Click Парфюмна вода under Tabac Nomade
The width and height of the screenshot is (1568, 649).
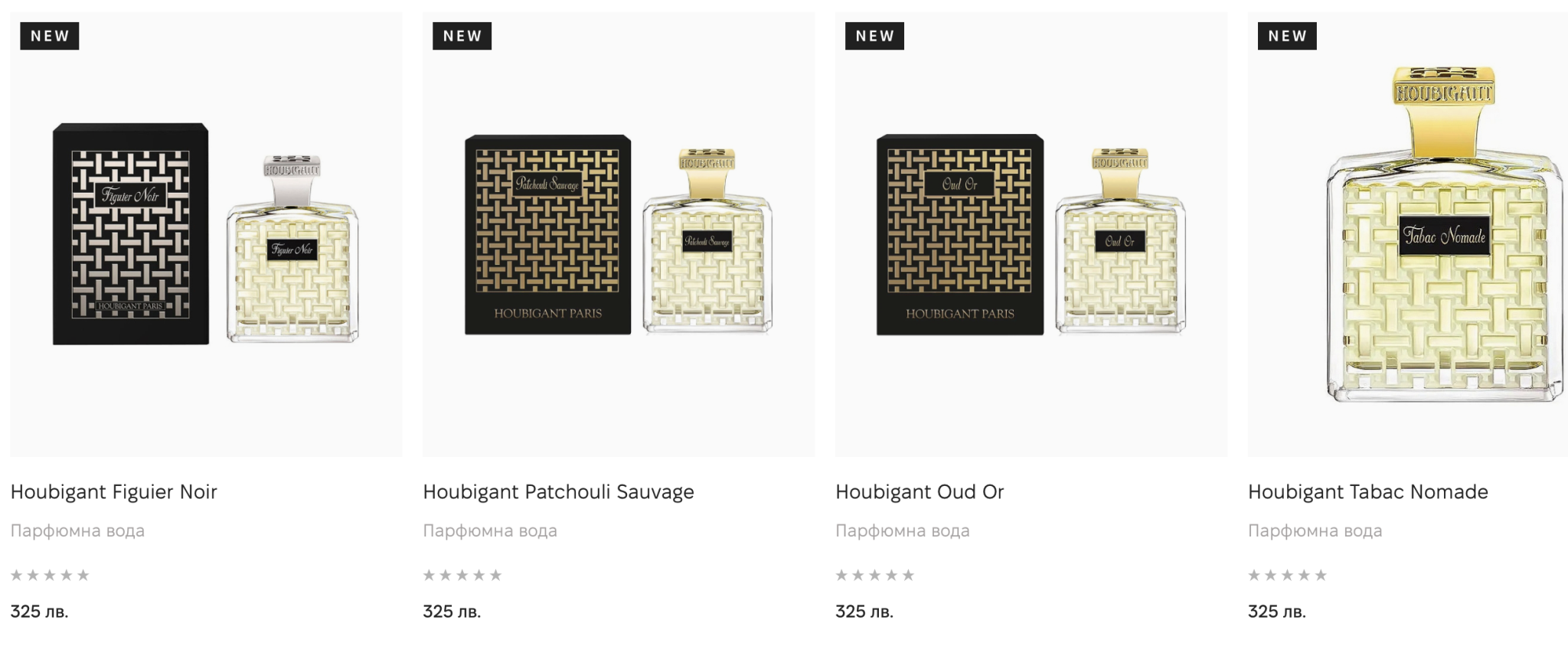coord(1315,530)
